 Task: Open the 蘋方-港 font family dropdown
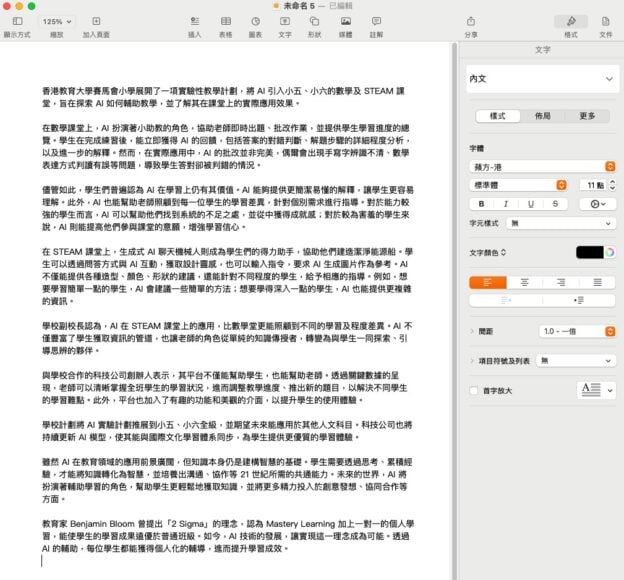click(x=542, y=166)
